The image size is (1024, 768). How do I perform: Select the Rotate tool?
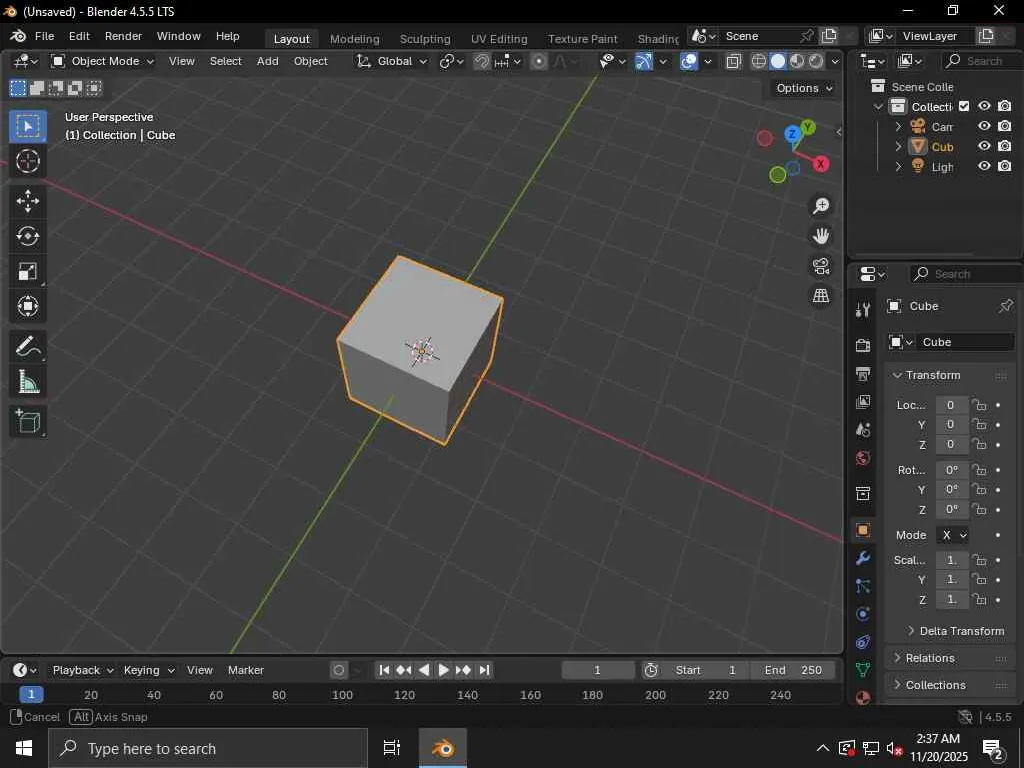(28, 236)
